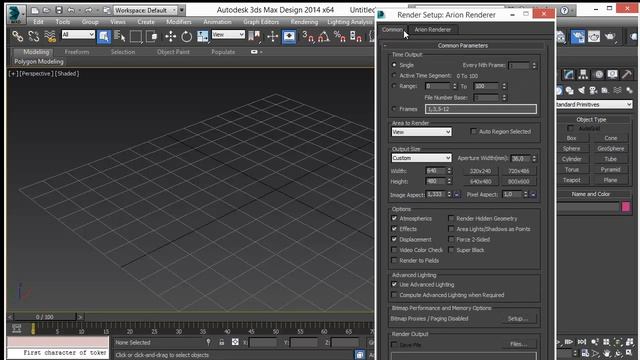Click the Save File toolbar icon
Viewport: 640px width, 360px height.
point(59,10)
